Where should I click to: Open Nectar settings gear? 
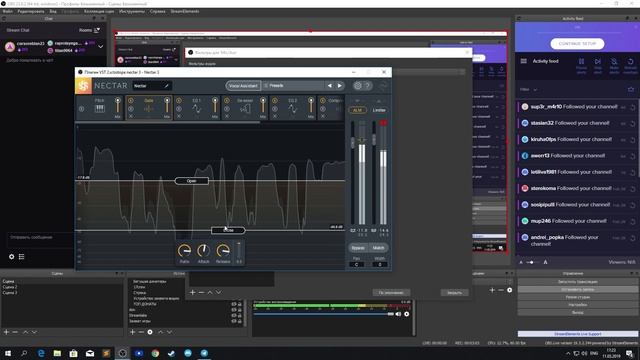click(x=358, y=85)
